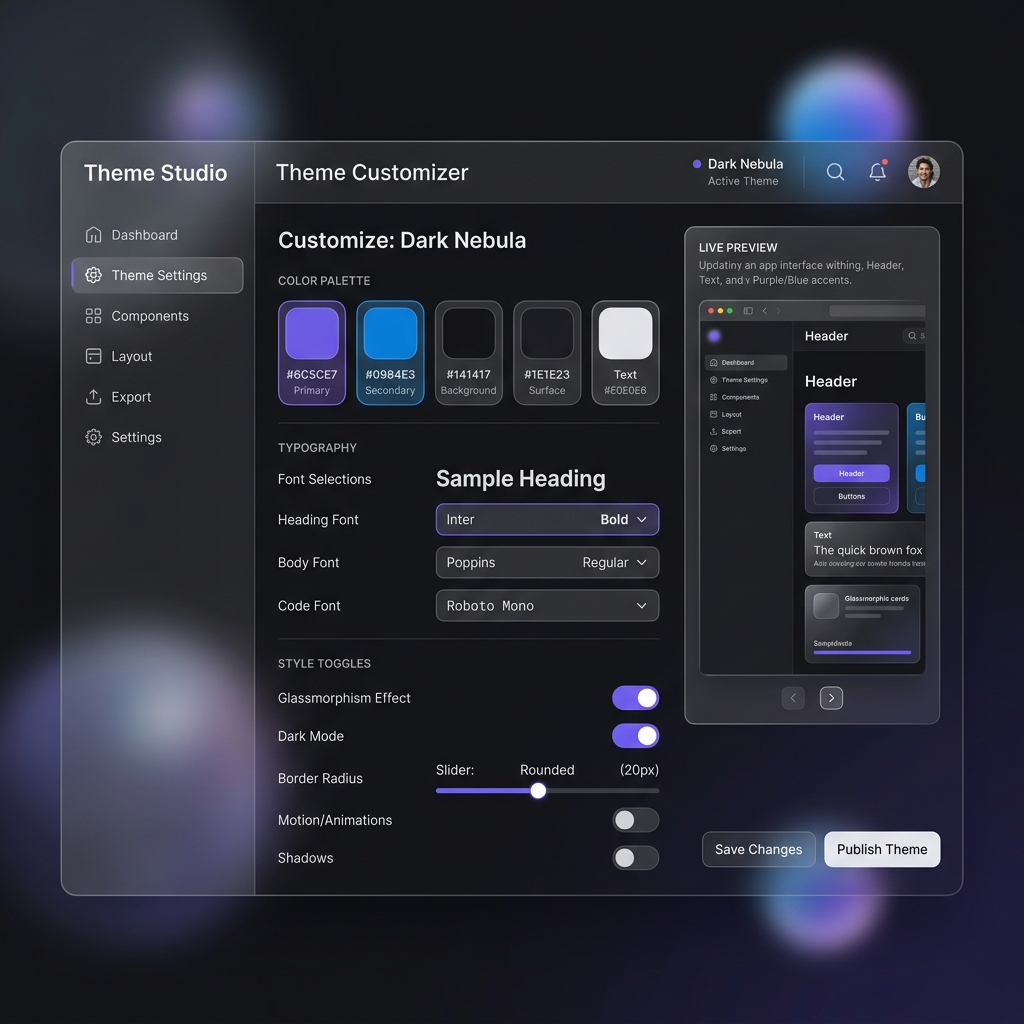Click the Save Changes button

point(758,849)
